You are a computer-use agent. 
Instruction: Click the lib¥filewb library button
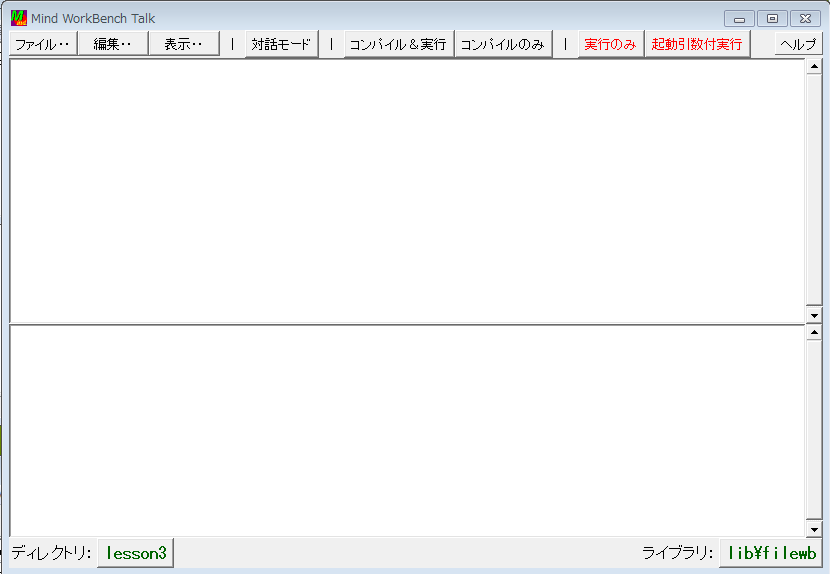pos(771,553)
